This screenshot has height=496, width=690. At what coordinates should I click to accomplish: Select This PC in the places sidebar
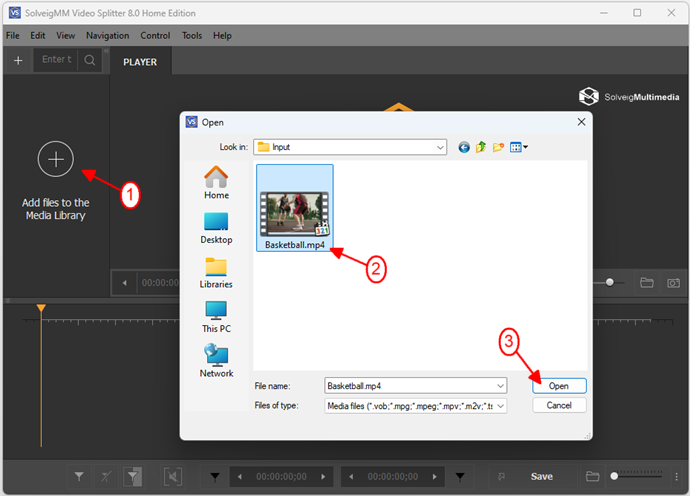tap(216, 317)
